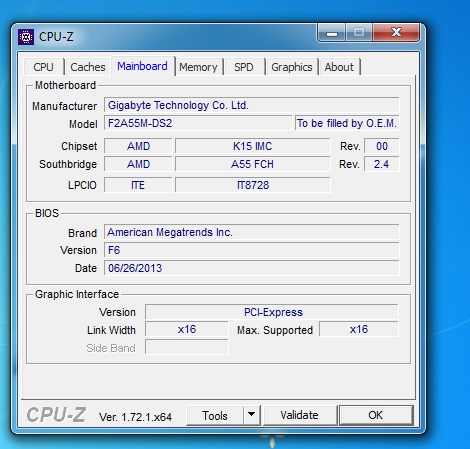Click the A55 FCH southbridge value
This screenshot has width=470, height=449.
click(x=253, y=164)
